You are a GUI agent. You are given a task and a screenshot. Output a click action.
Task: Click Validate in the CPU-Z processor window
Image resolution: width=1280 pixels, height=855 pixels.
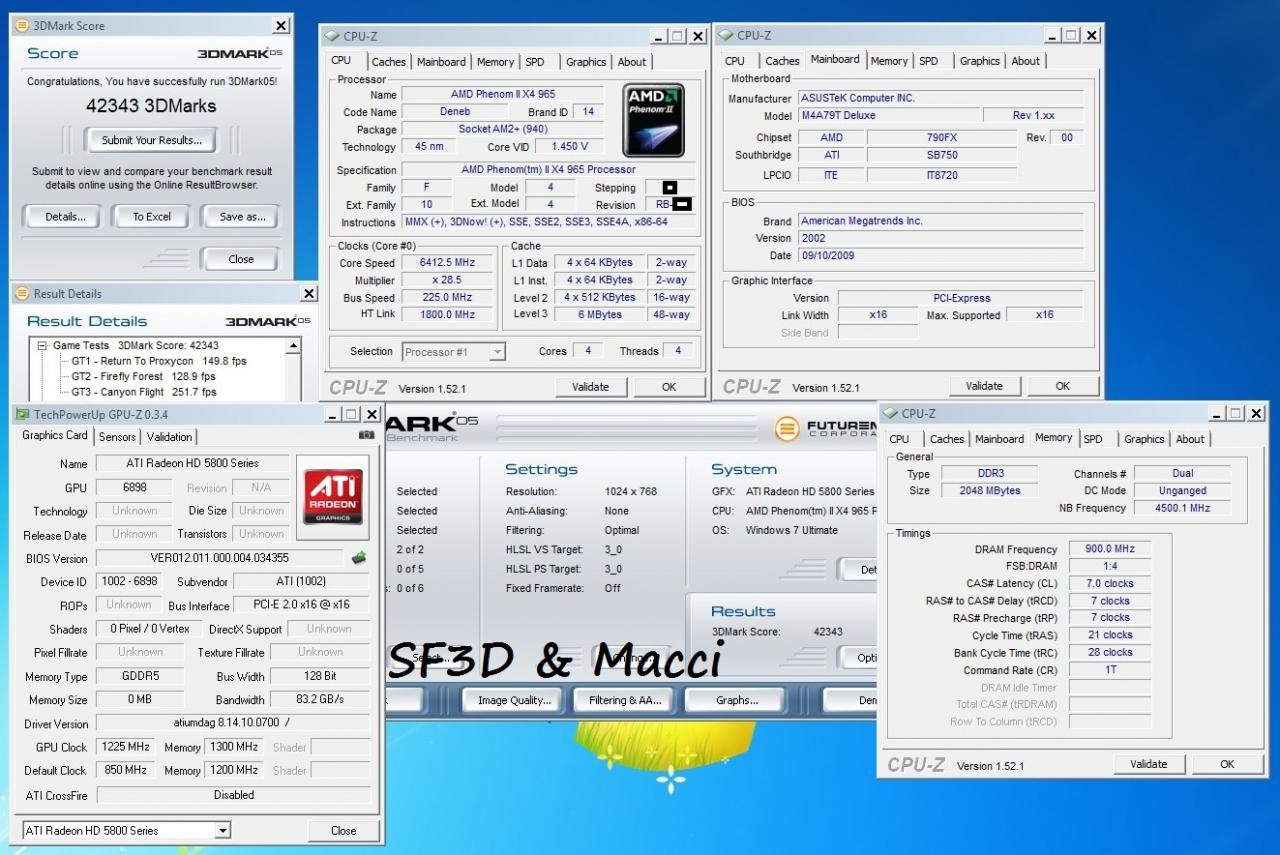tap(590, 387)
